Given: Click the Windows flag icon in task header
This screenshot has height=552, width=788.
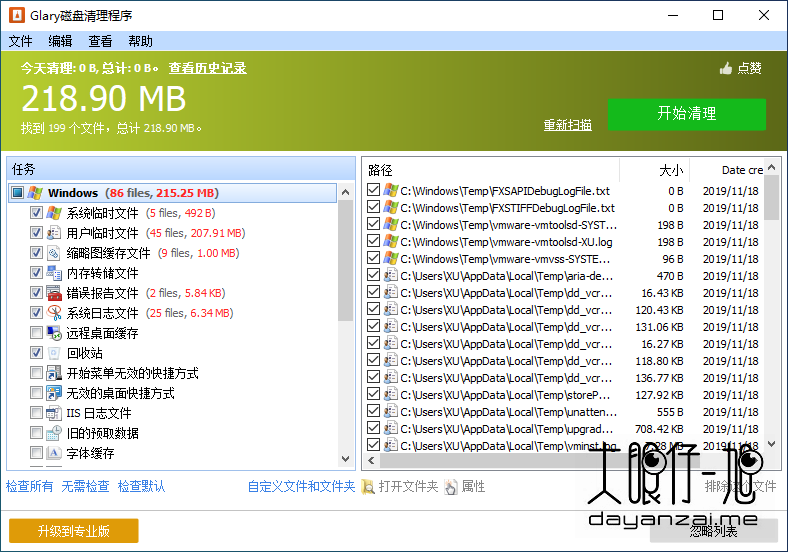Looking at the screenshot, I should (x=35, y=193).
